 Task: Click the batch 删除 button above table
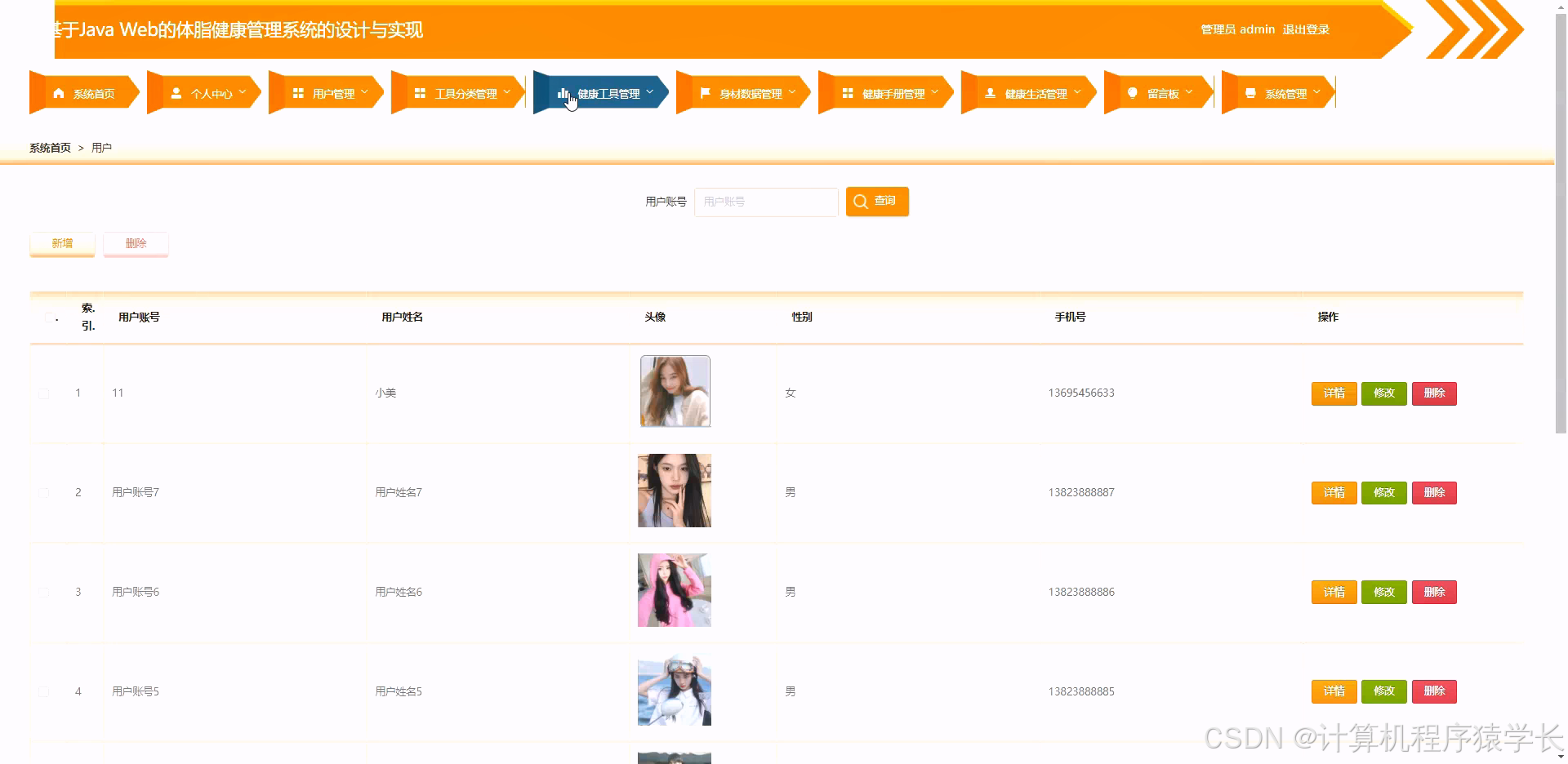coord(136,243)
